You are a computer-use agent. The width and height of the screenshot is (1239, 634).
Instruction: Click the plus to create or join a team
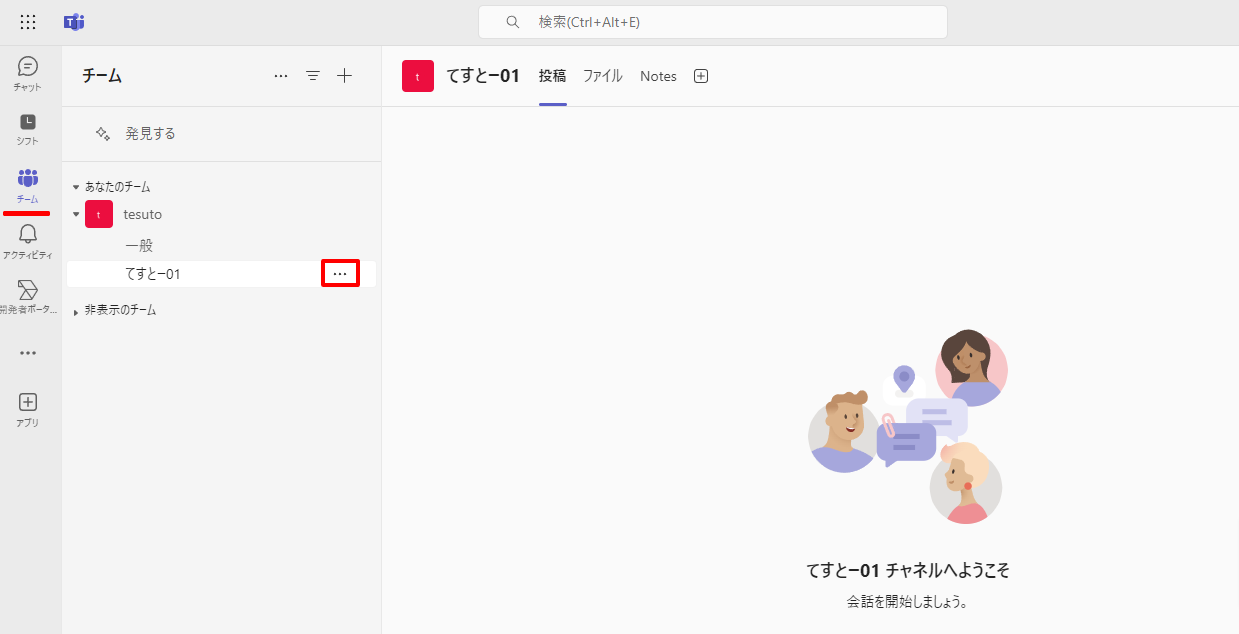[344, 76]
